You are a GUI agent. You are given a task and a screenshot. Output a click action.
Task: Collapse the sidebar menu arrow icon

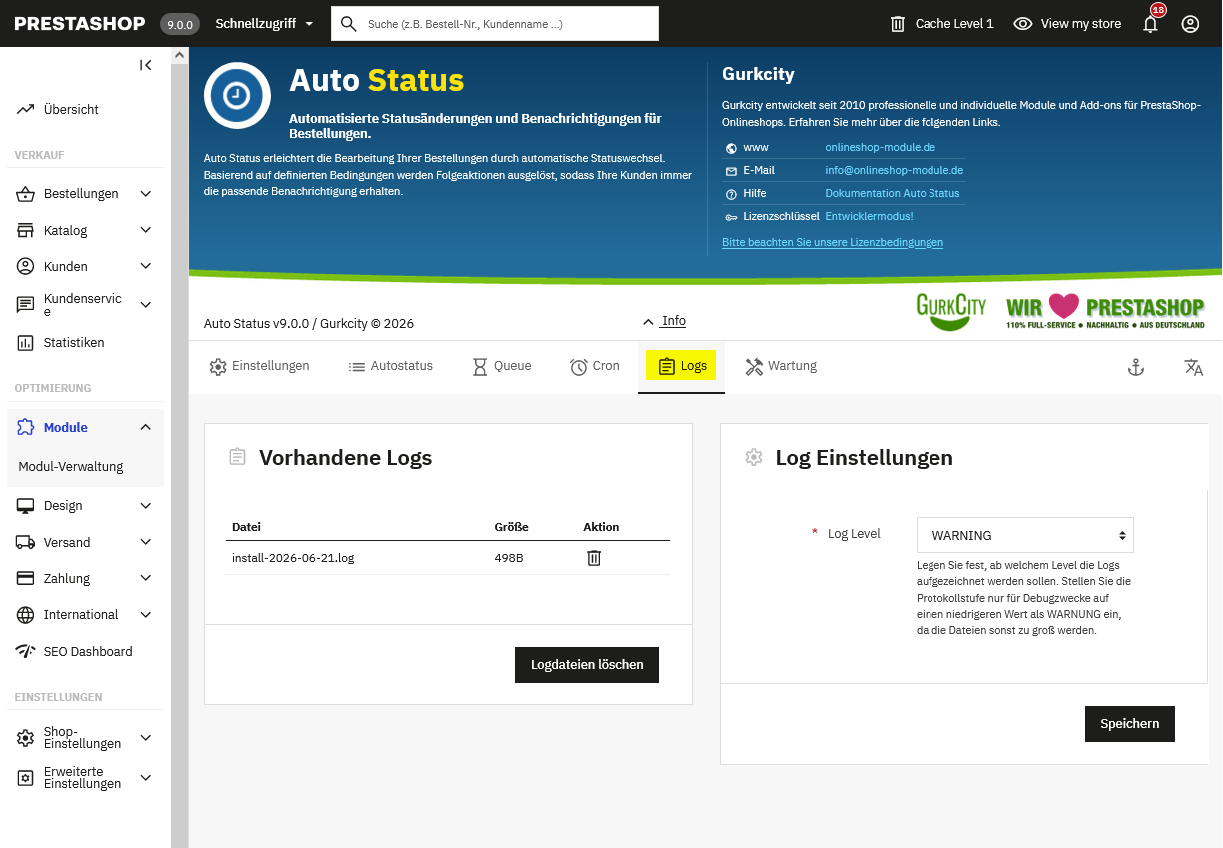click(146, 65)
